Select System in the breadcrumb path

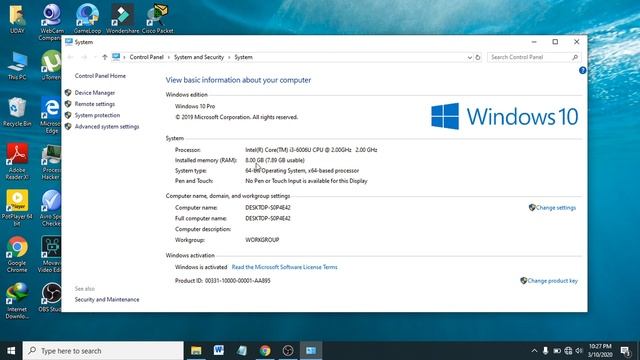[x=243, y=57]
